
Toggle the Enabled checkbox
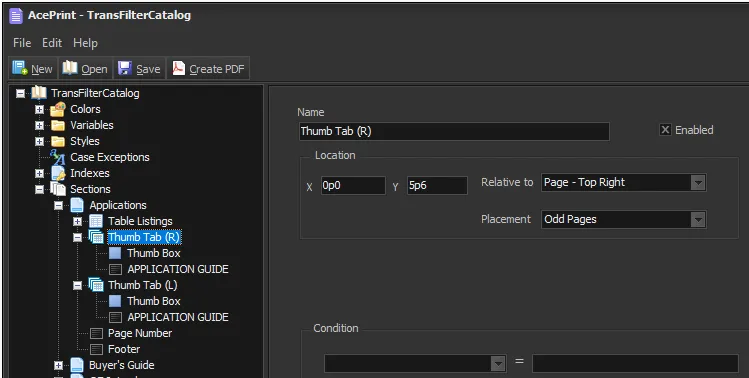coord(665,130)
